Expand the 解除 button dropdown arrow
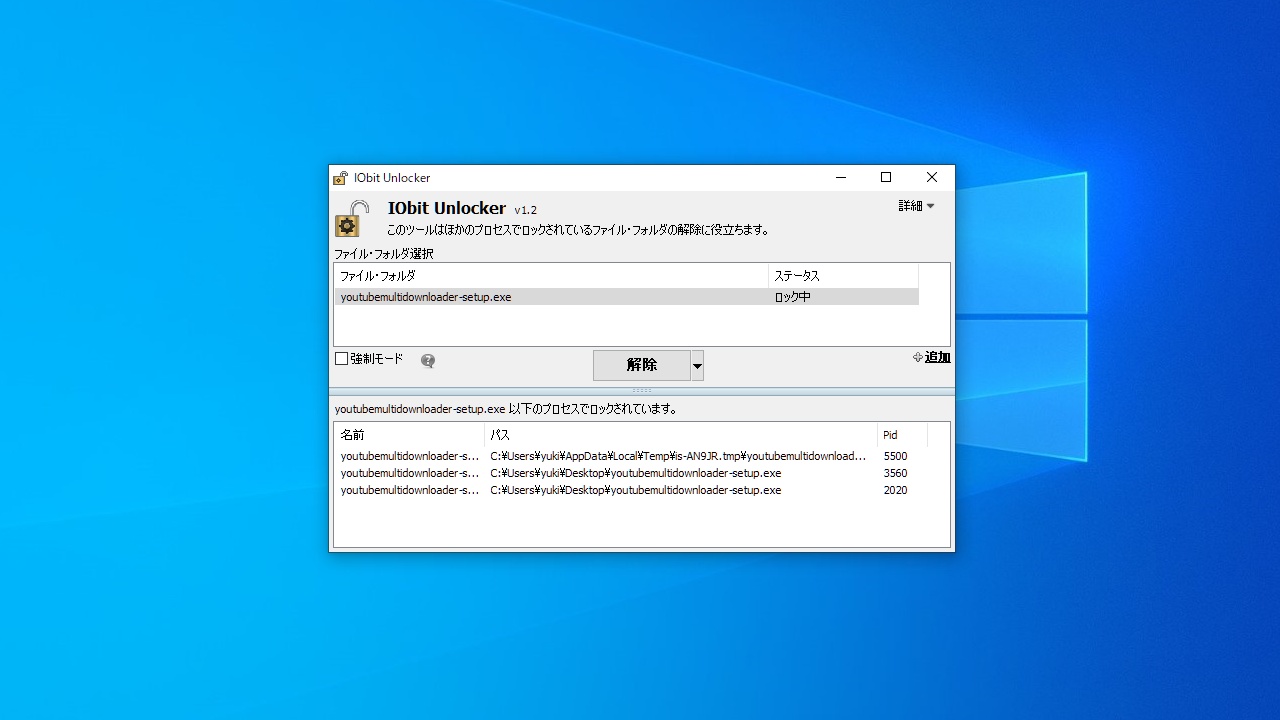This screenshot has height=720, width=1280. [x=697, y=366]
